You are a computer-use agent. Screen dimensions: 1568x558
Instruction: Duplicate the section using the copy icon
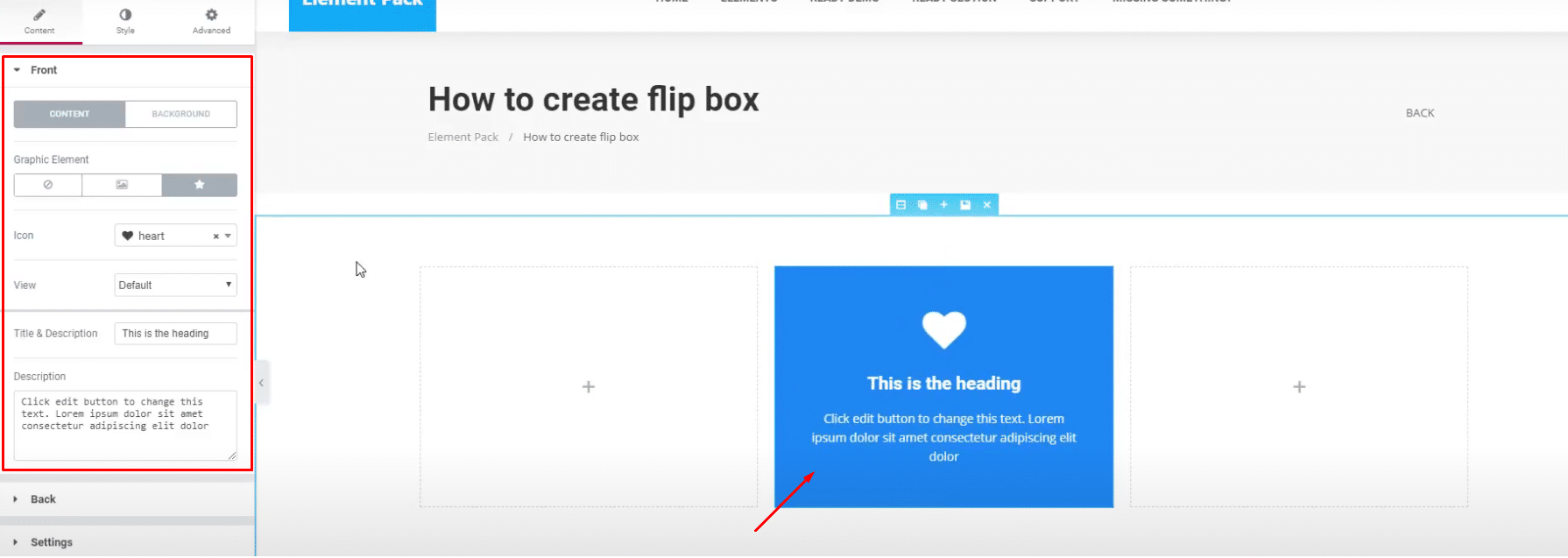click(x=922, y=205)
